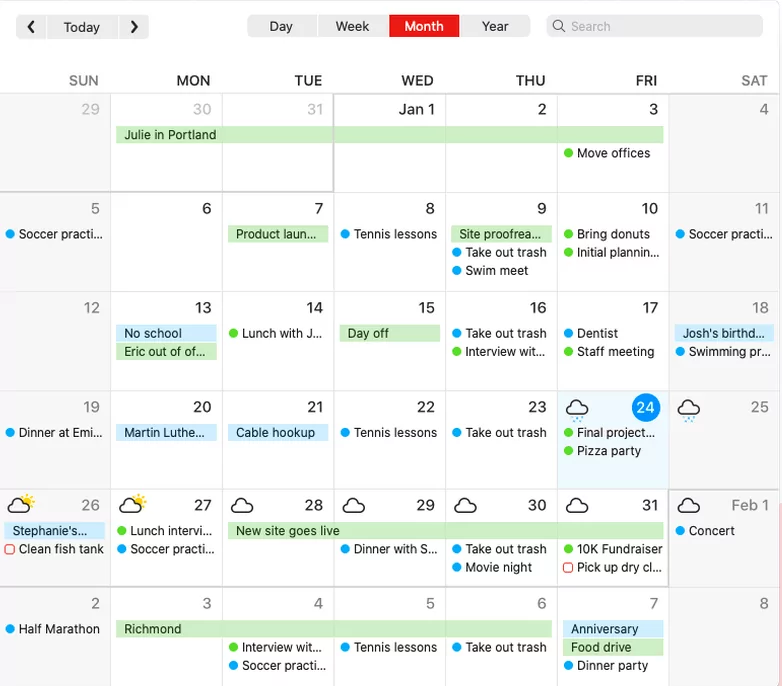Open the Eric out of office event
The width and height of the screenshot is (782, 686).
point(166,351)
